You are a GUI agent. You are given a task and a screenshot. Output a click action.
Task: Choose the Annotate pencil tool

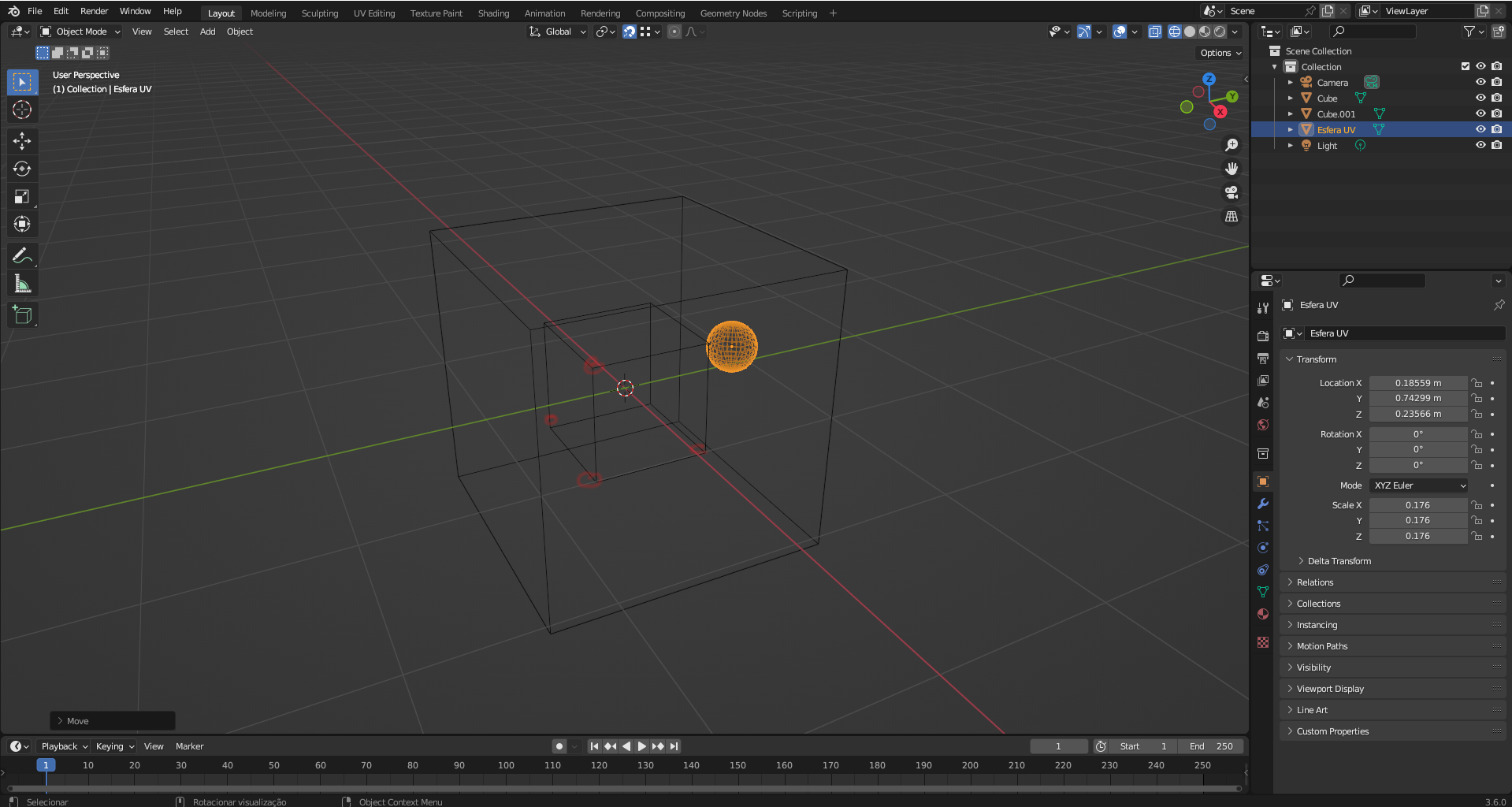pos(22,255)
